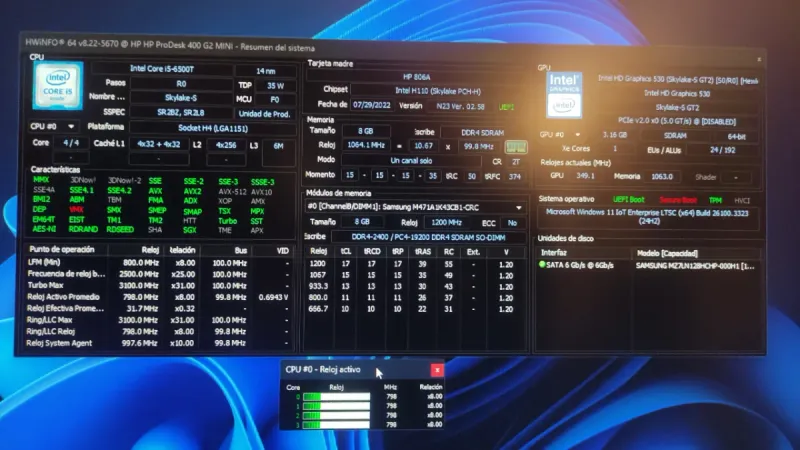
Task: Click the Un canal solo mode field
Action: pos(411,160)
